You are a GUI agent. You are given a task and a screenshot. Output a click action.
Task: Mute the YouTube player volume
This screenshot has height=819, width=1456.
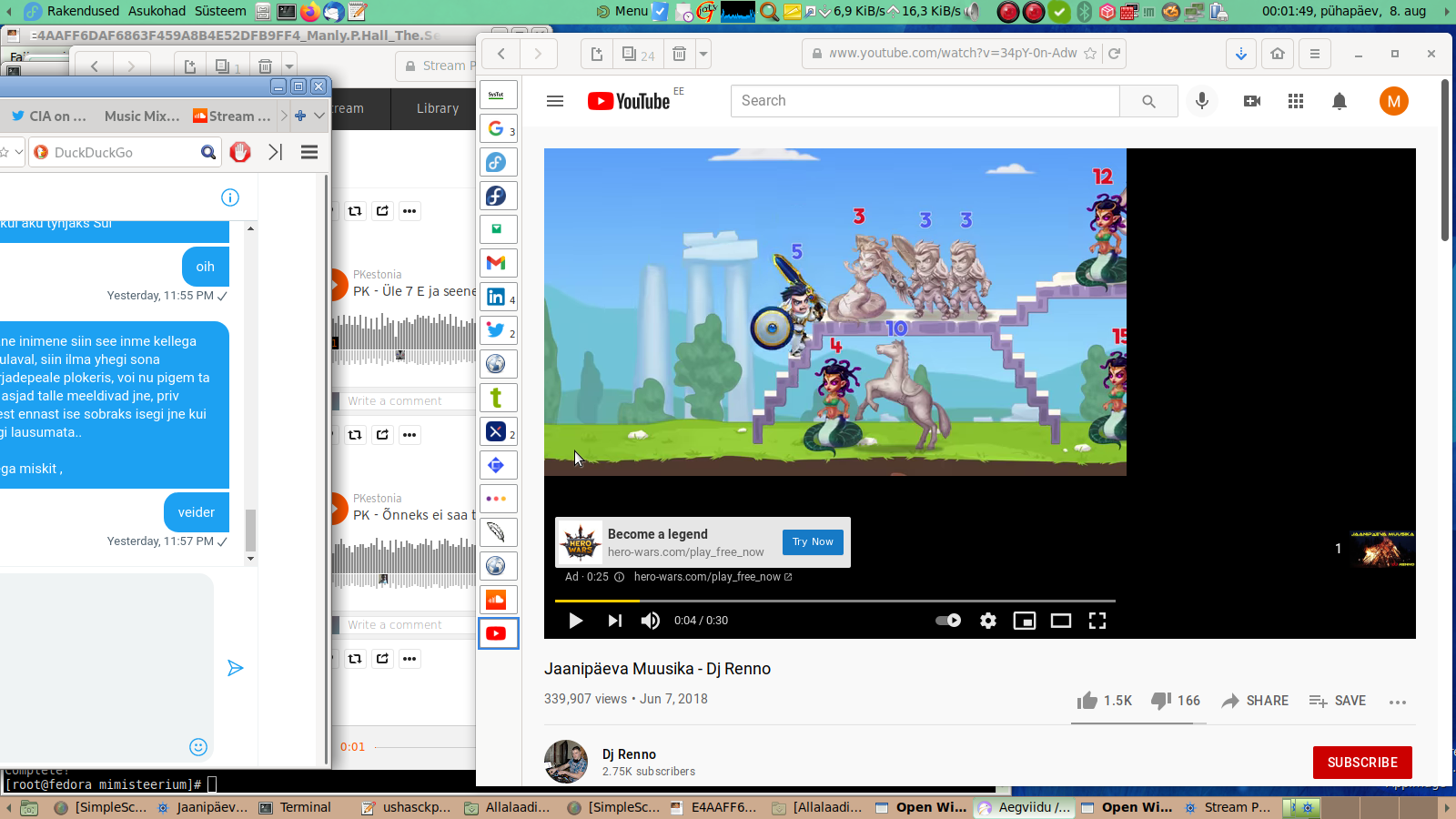click(x=651, y=621)
